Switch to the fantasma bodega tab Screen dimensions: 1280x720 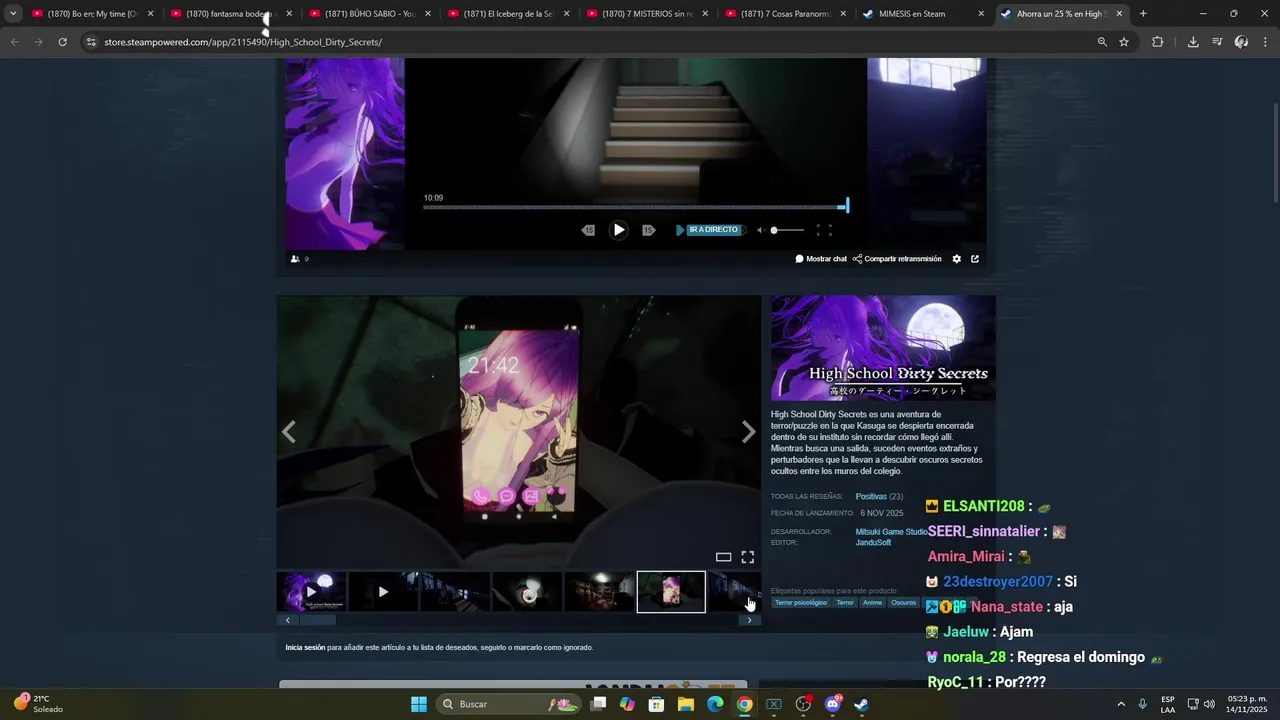click(x=229, y=14)
